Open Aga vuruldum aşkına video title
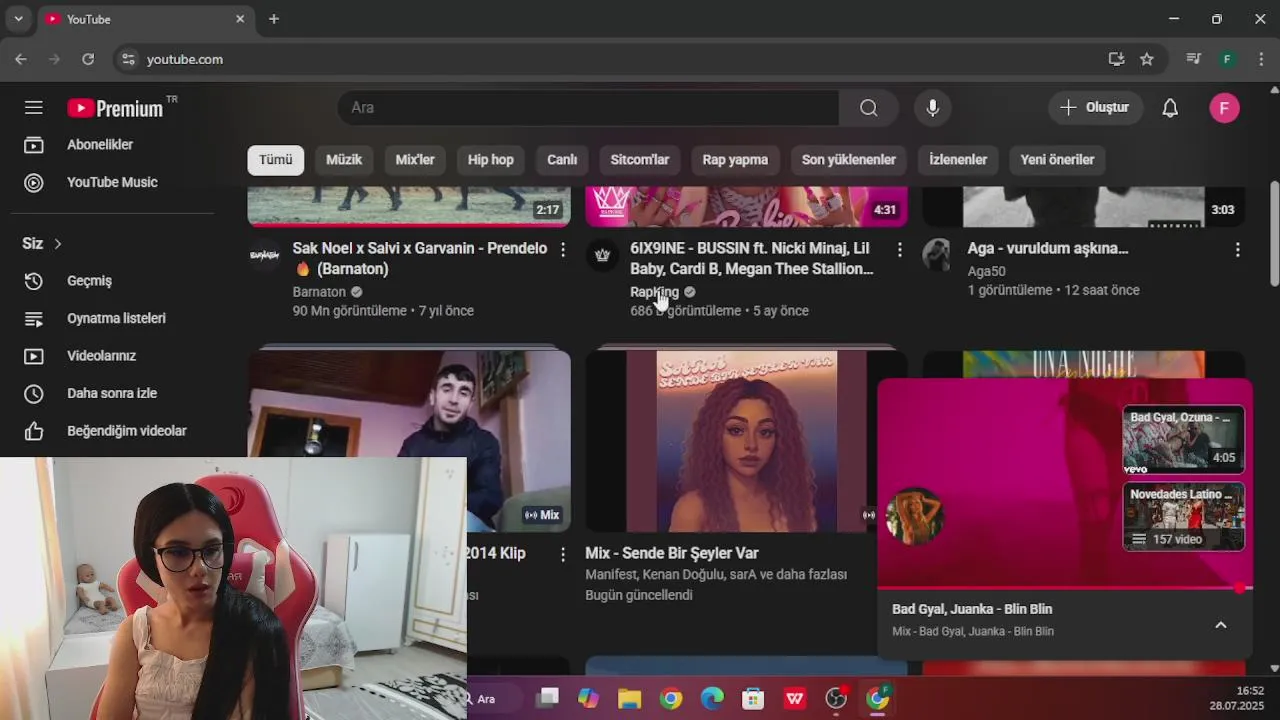Viewport: 1280px width, 720px height. coord(1048,248)
